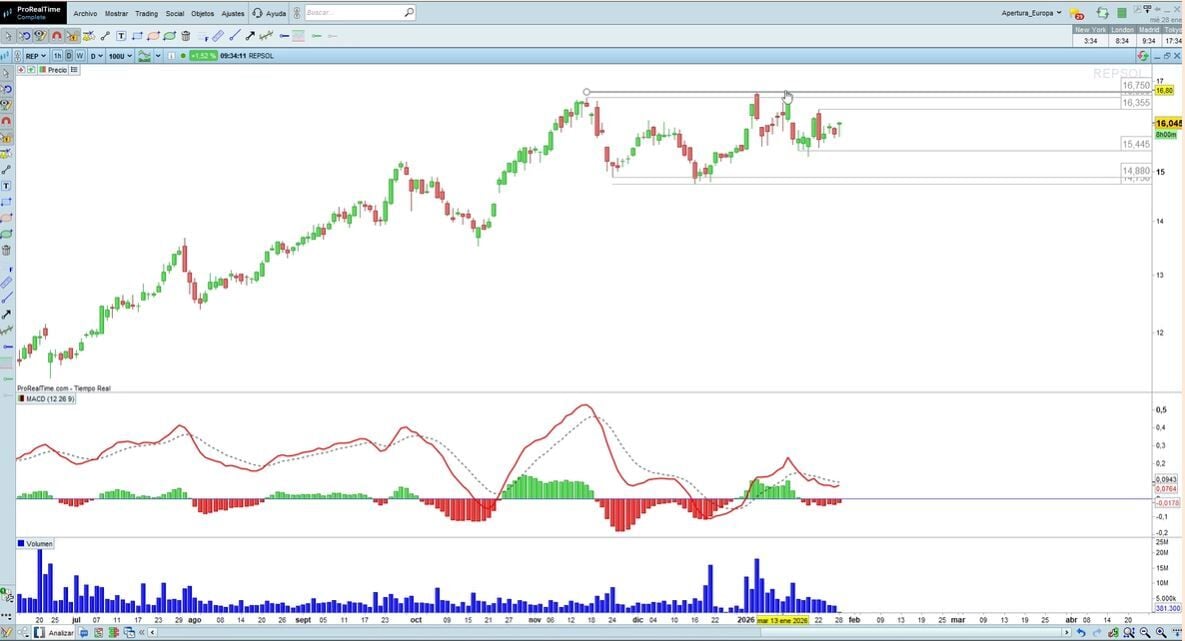Switch to W weekly timeframe
Viewport: 1185px width, 641px height.
click(x=79, y=56)
